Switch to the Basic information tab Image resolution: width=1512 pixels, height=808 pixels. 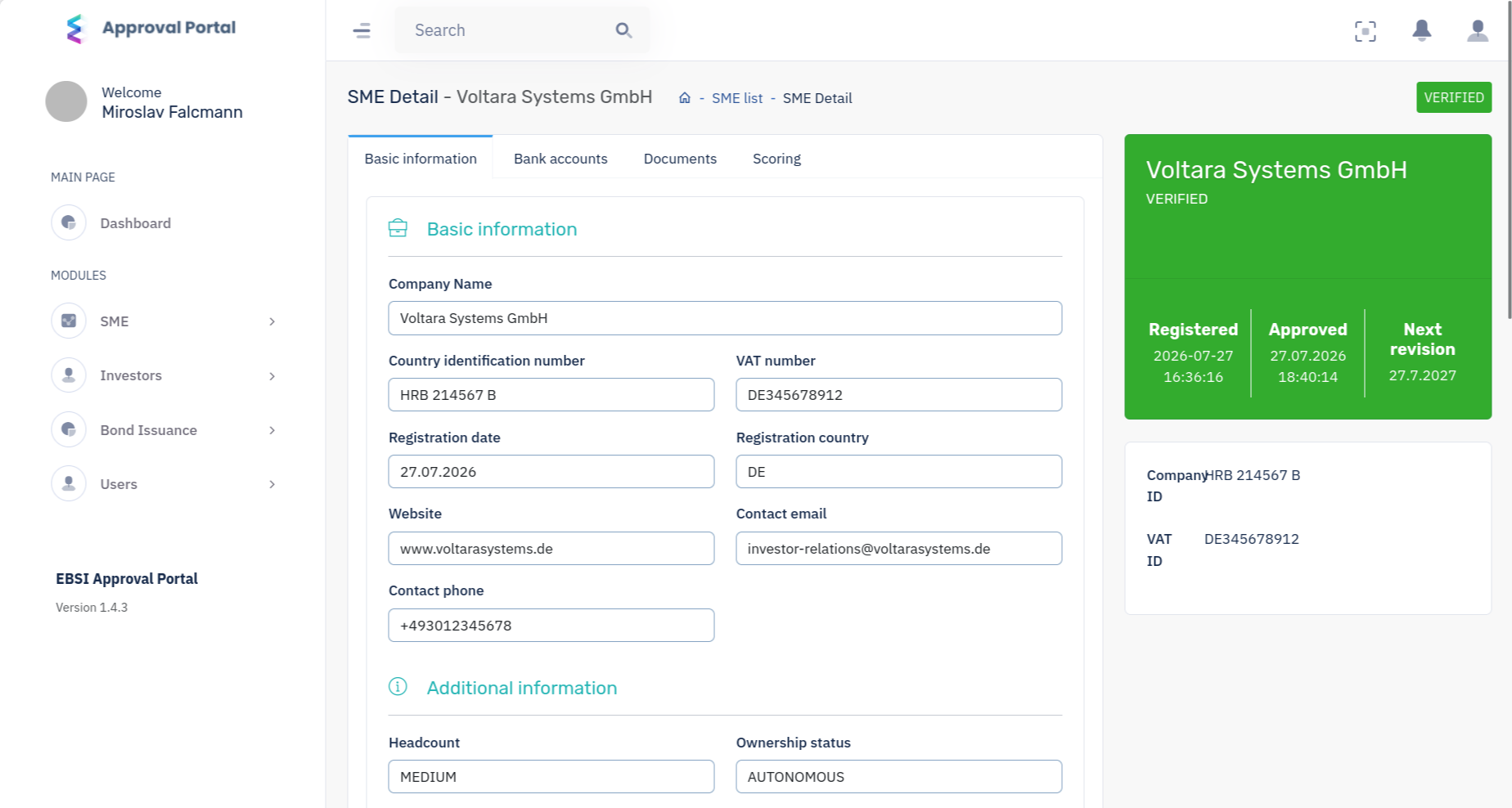point(421,158)
